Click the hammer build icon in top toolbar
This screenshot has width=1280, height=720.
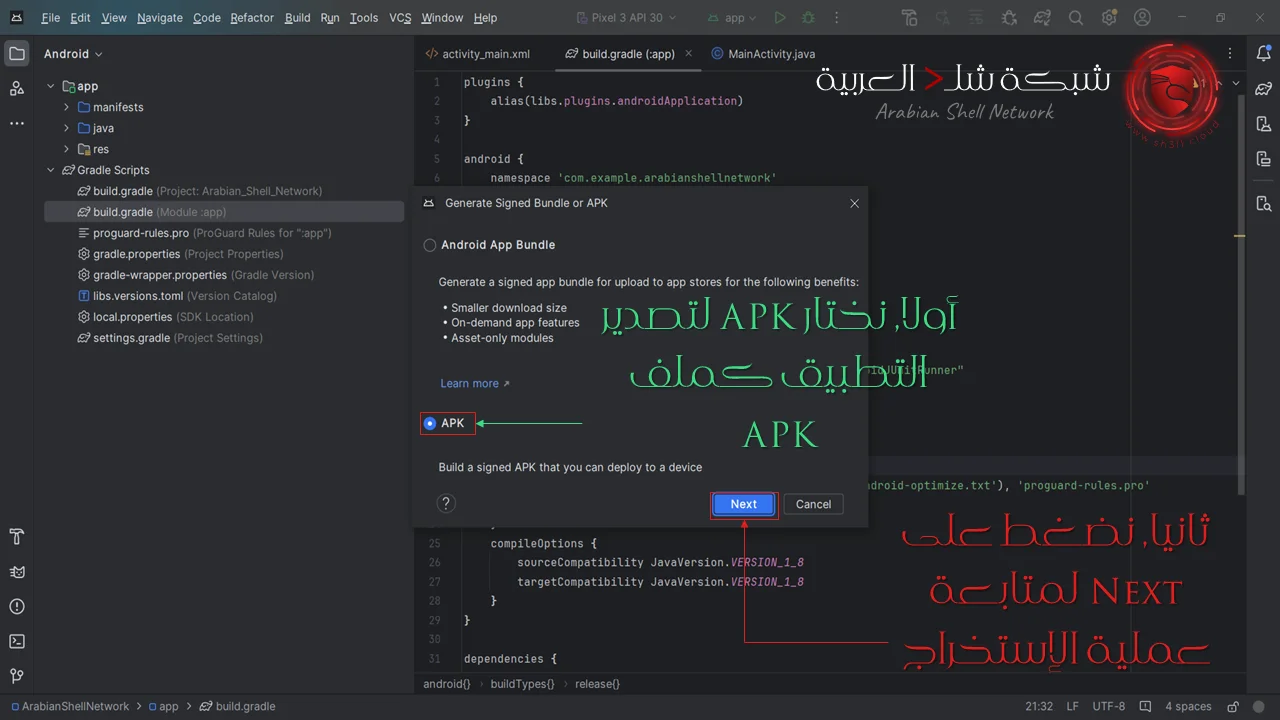(x=909, y=18)
